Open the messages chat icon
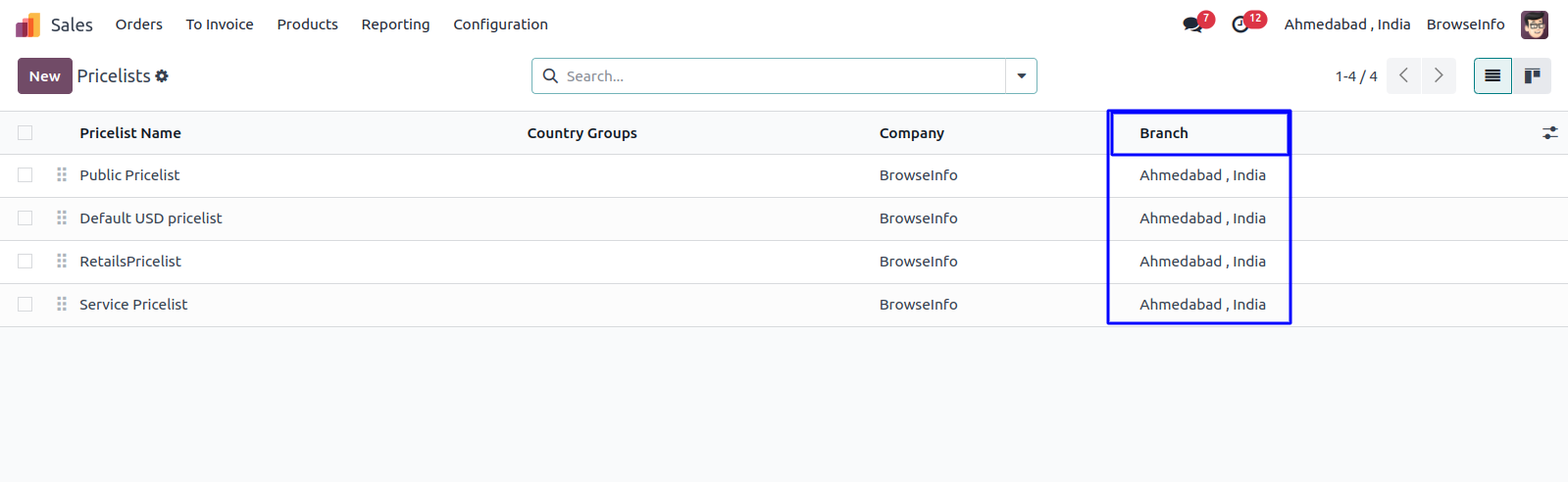 pos(1192,24)
